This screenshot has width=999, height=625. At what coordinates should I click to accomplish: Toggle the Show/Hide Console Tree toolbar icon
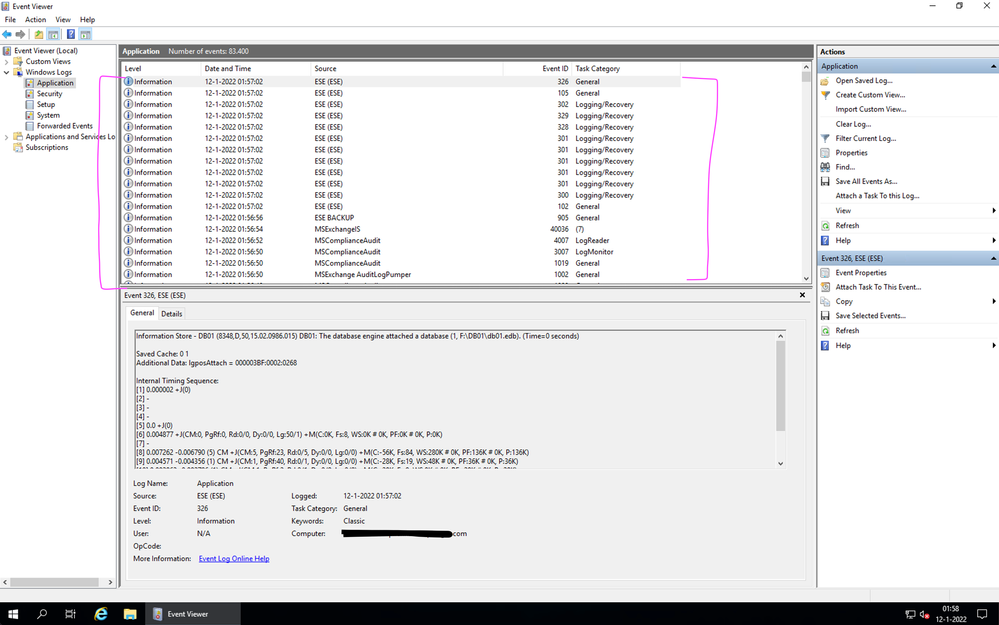pyautogui.click(x=54, y=34)
